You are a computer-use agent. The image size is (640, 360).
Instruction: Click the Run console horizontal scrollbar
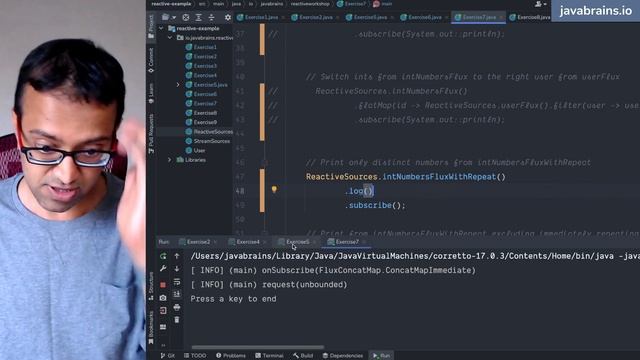click(258, 347)
